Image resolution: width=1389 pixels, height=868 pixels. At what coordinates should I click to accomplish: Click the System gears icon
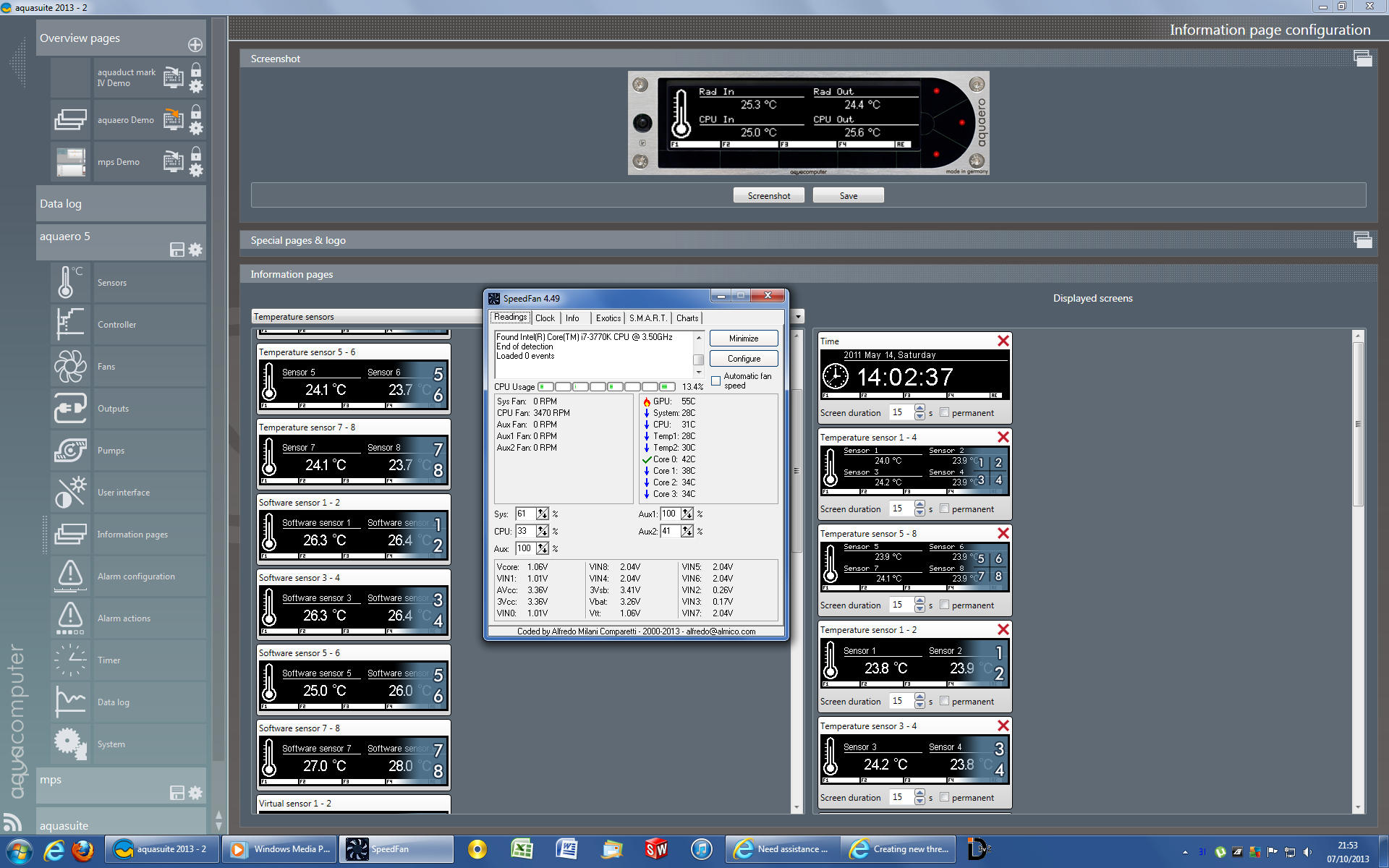(x=70, y=744)
